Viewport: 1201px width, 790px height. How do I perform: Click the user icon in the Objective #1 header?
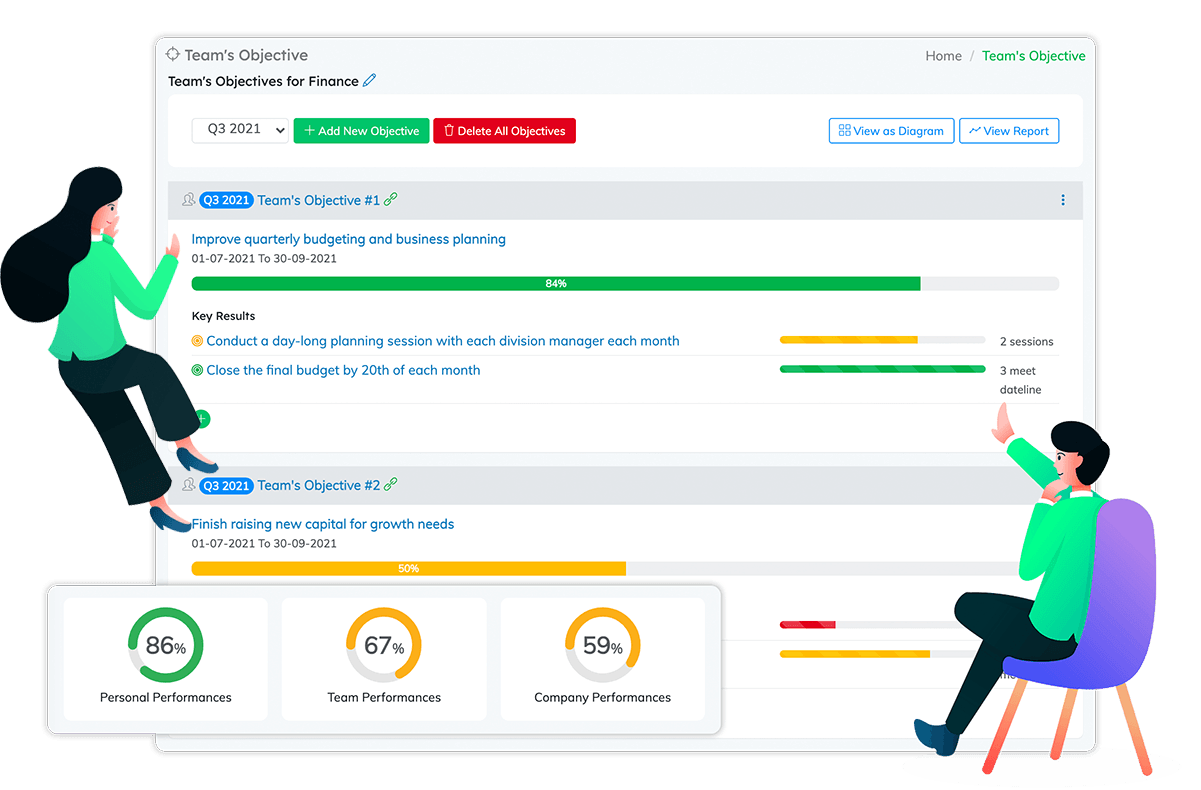tap(188, 200)
